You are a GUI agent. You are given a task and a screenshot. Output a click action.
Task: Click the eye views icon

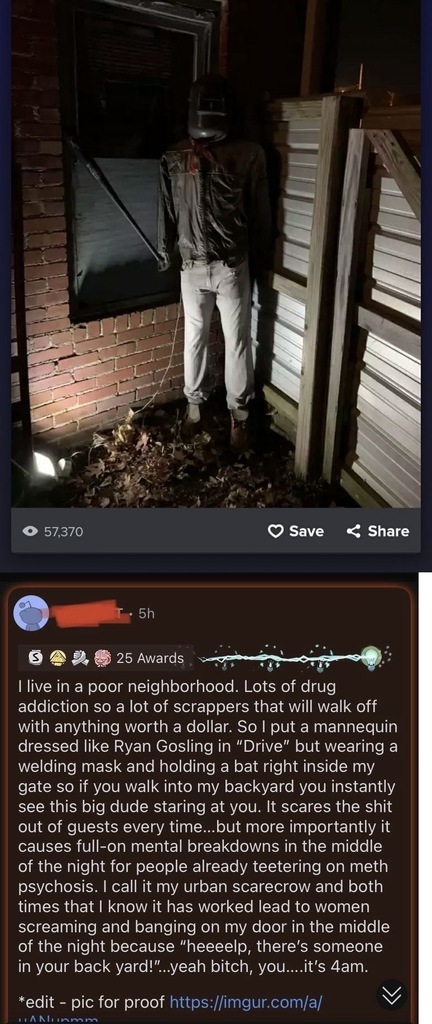(30, 532)
